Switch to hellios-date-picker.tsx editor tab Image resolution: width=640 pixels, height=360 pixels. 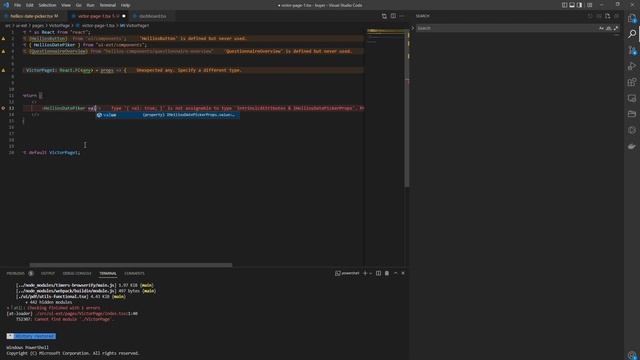click(34, 16)
